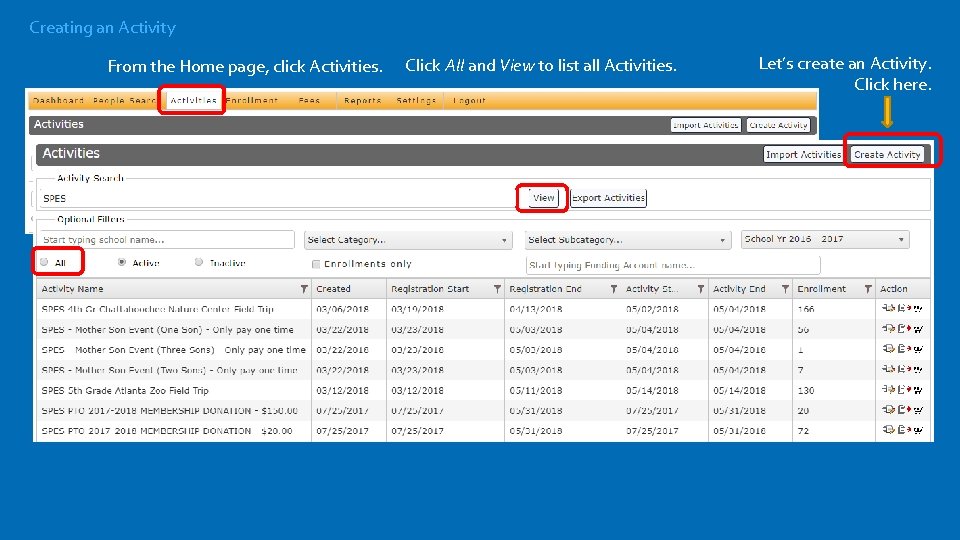Image resolution: width=960 pixels, height=540 pixels.
Task: Click the View button
Action: pos(544,198)
